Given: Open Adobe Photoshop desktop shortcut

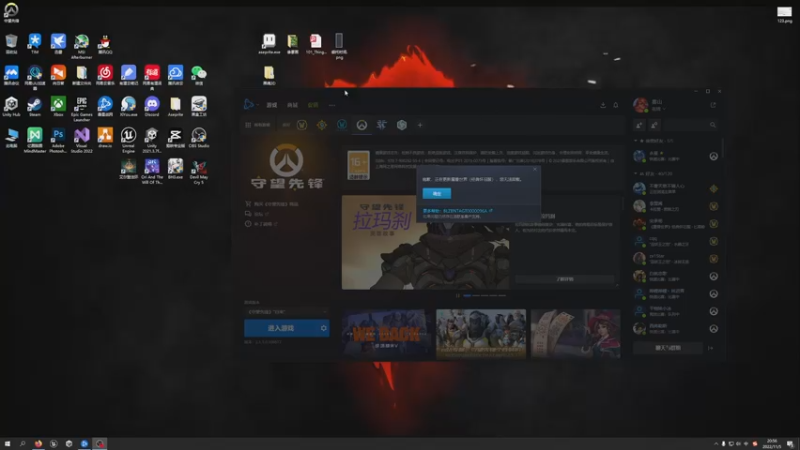Looking at the screenshot, I should click(x=58, y=141).
